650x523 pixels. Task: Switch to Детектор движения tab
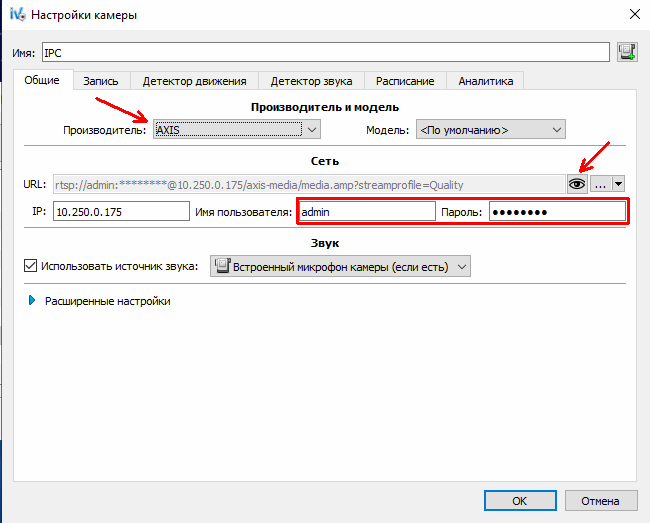click(194, 81)
